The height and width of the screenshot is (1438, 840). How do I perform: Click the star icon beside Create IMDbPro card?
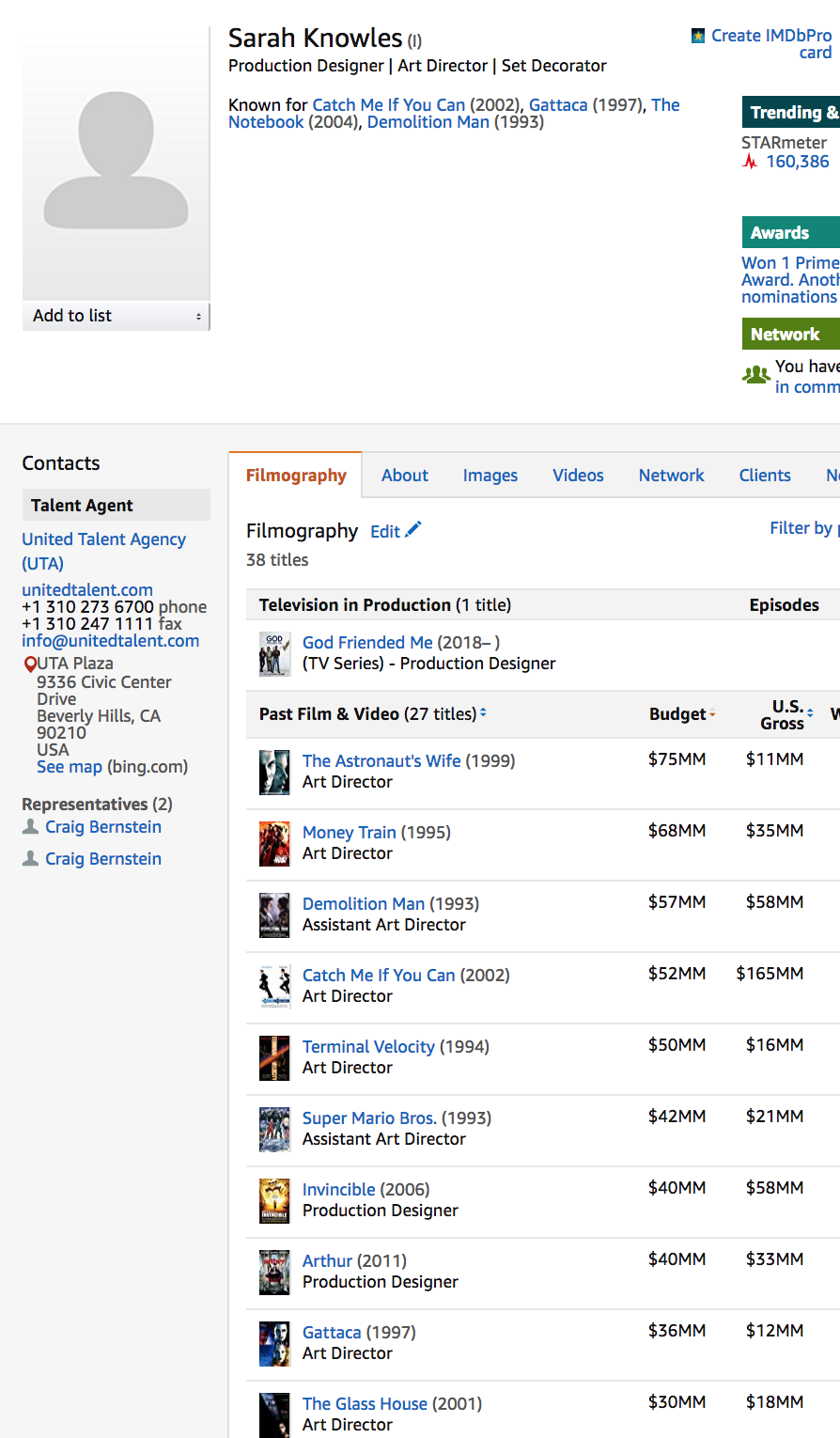coord(698,36)
